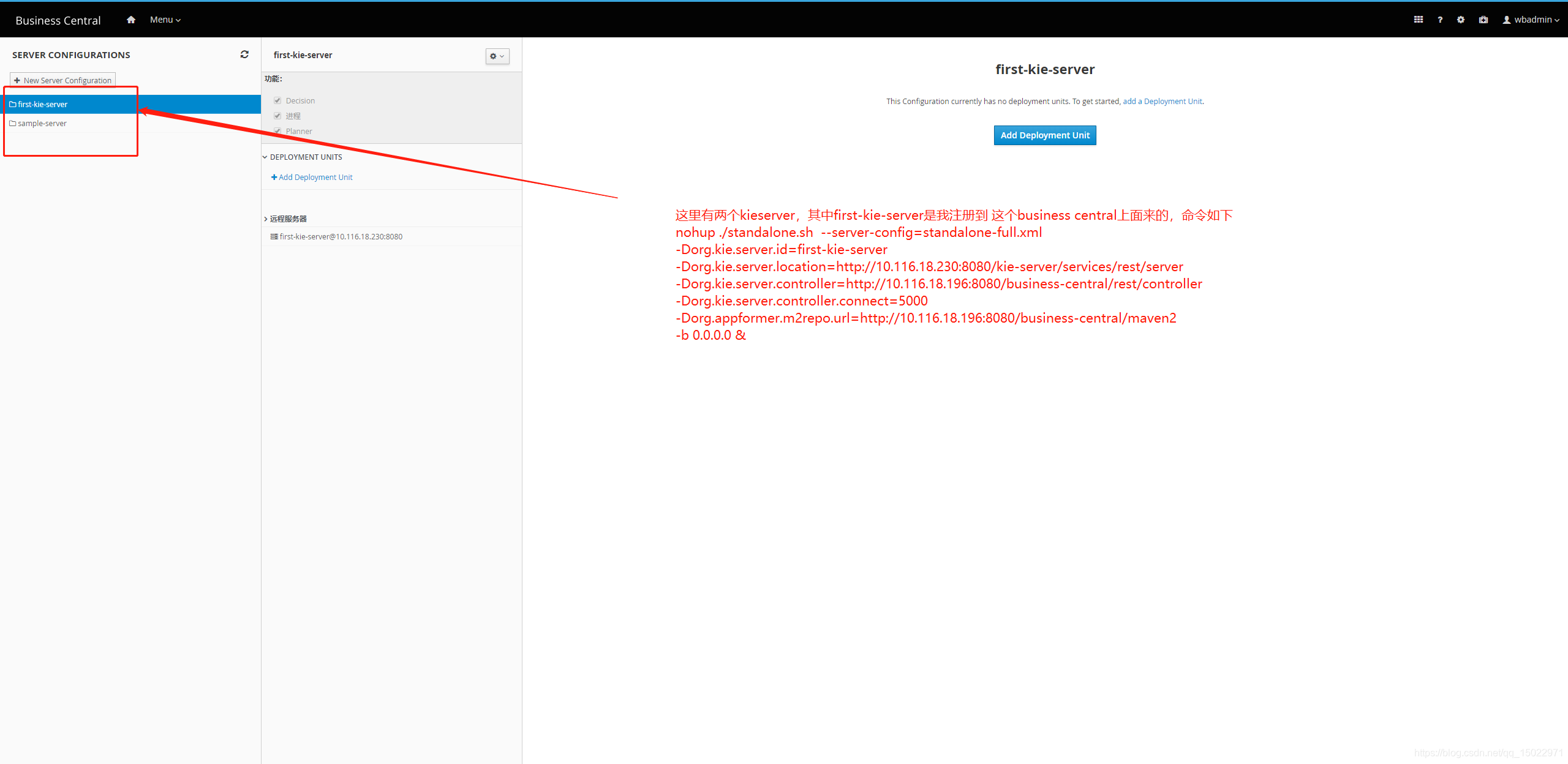Click the remote server instance icon

click(x=274, y=237)
